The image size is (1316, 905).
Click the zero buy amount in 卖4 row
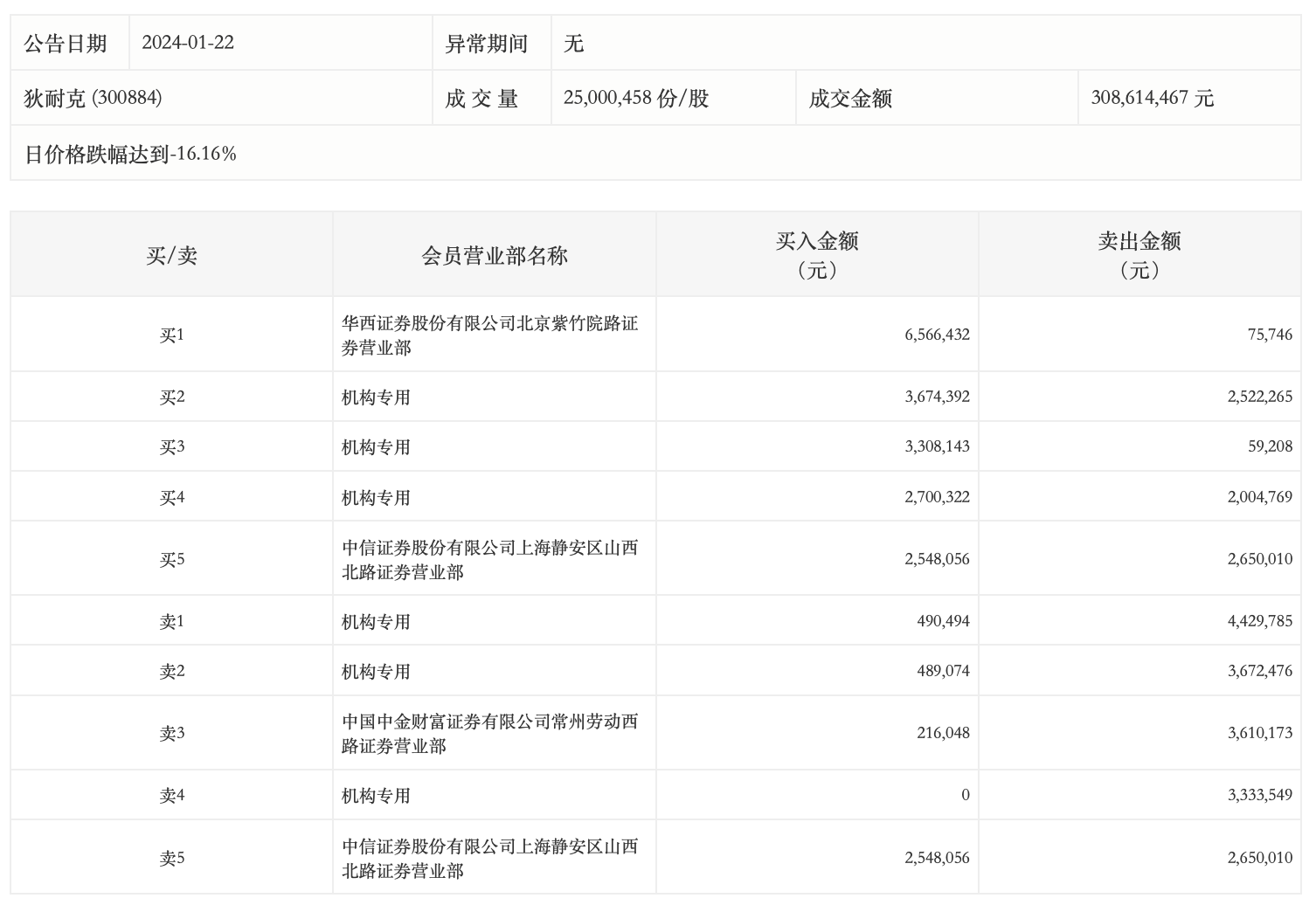click(x=965, y=795)
